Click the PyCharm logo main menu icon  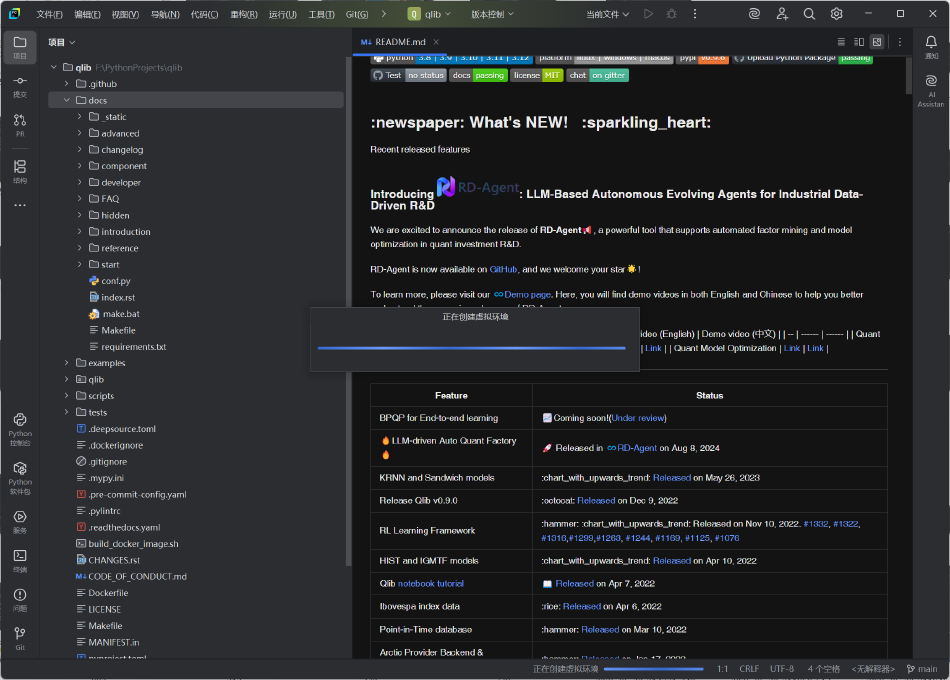tap(15, 13)
